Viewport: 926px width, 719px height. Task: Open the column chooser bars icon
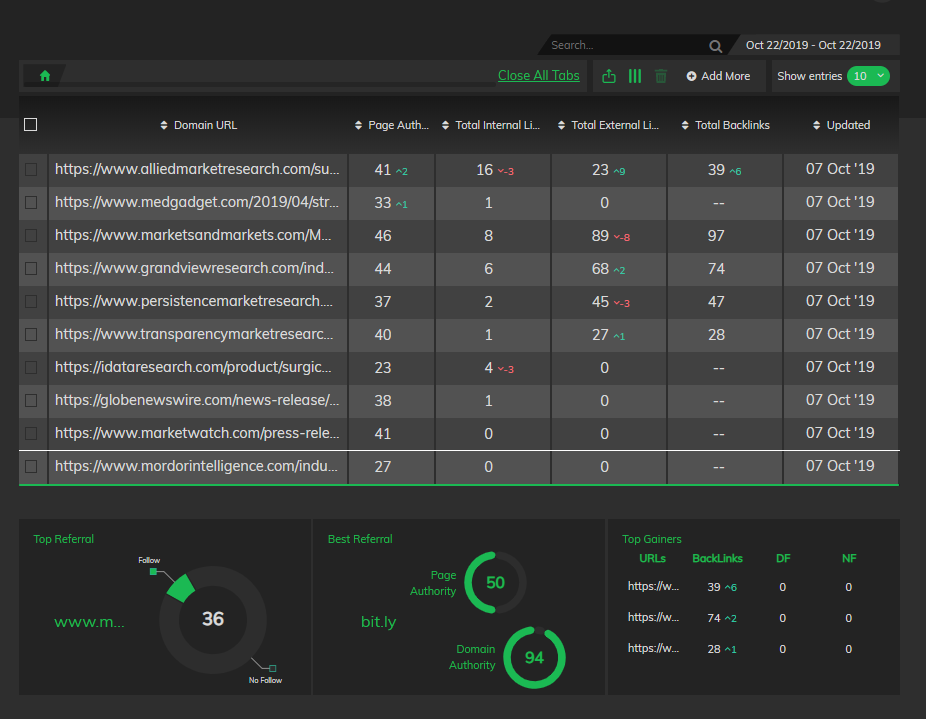pos(635,76)
